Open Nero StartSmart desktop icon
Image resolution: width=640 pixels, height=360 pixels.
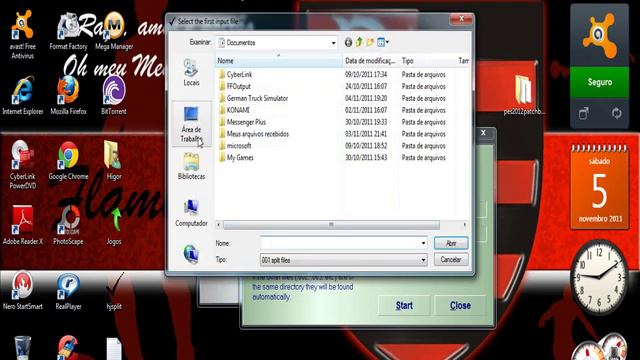22,291
